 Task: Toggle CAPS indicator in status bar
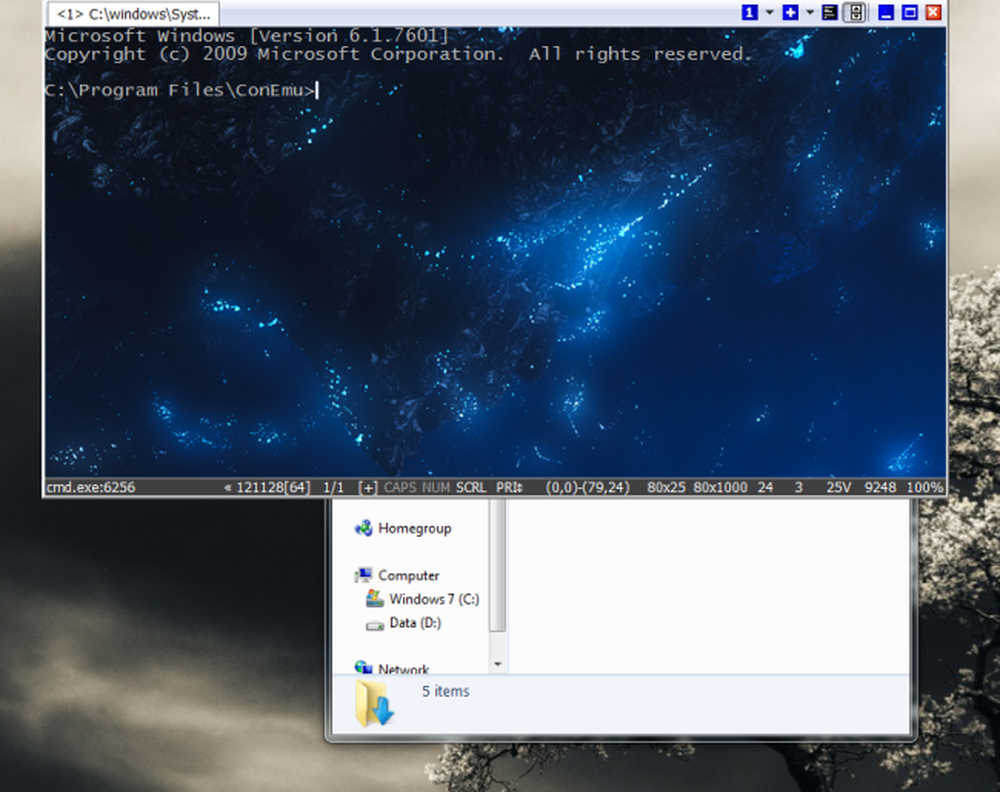[400, 488]
